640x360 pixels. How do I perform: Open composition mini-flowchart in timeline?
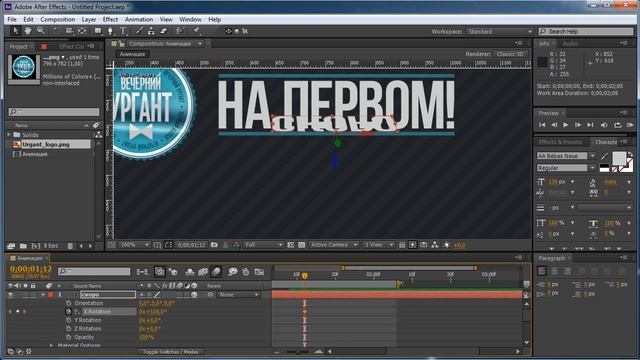tap(142, 272)
